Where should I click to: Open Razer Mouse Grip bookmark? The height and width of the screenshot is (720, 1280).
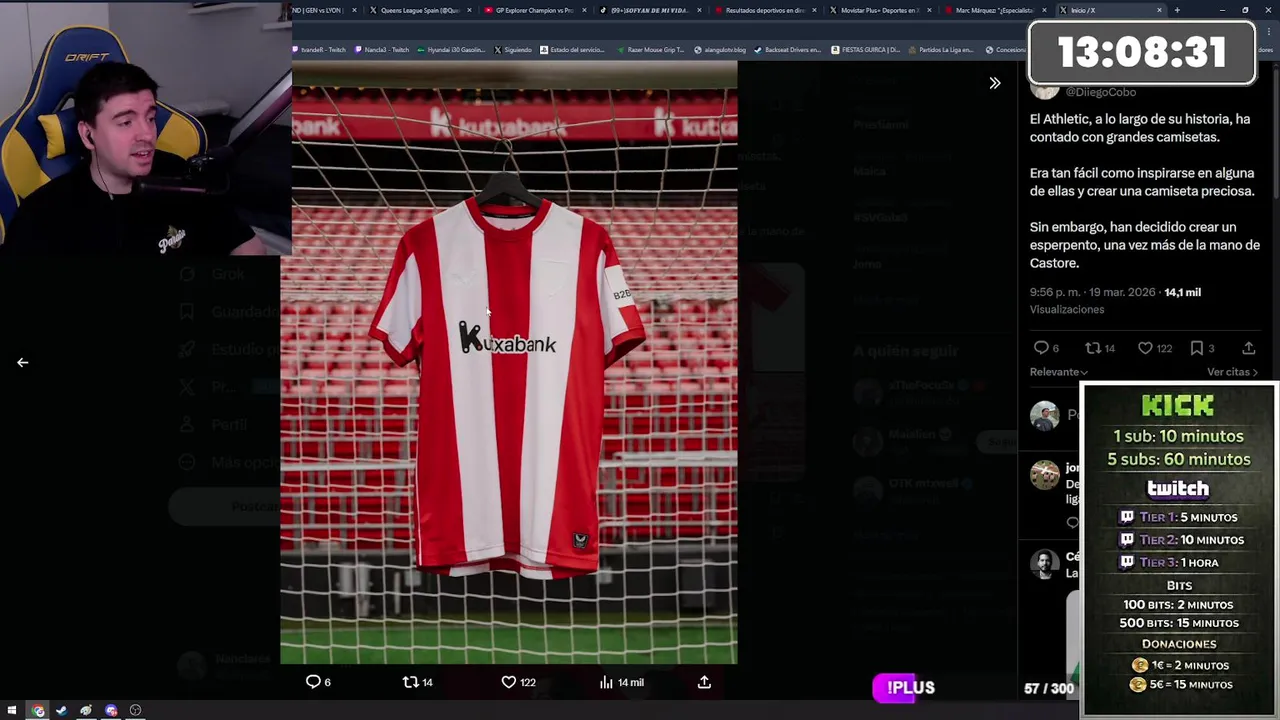(650, 50)
